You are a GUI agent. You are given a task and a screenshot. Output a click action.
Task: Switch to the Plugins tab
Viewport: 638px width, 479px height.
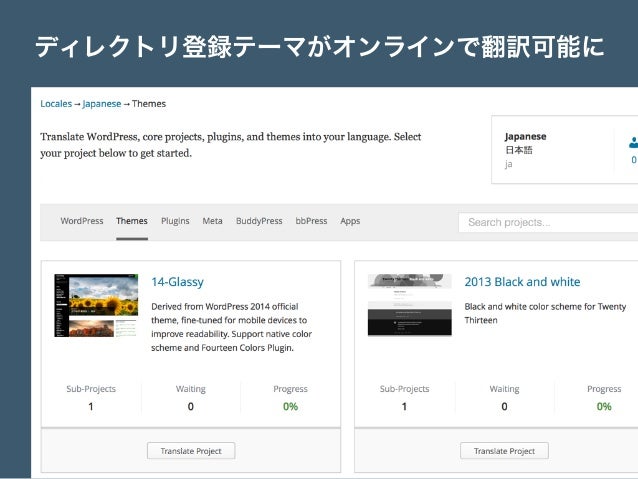pyautogui.click(x=175, y=221)
